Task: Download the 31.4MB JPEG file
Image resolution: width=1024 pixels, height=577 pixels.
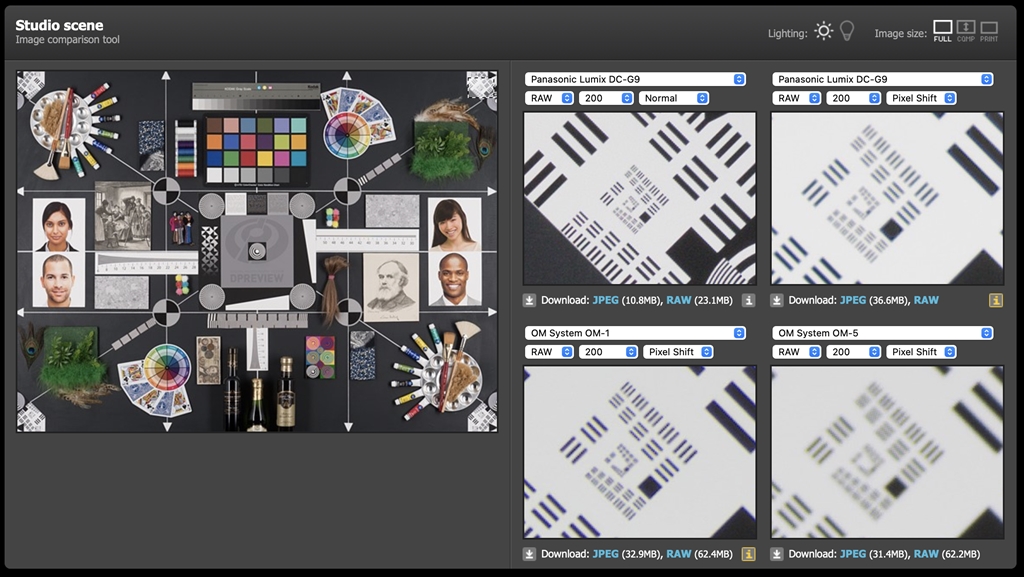Action: pos(853,554)
